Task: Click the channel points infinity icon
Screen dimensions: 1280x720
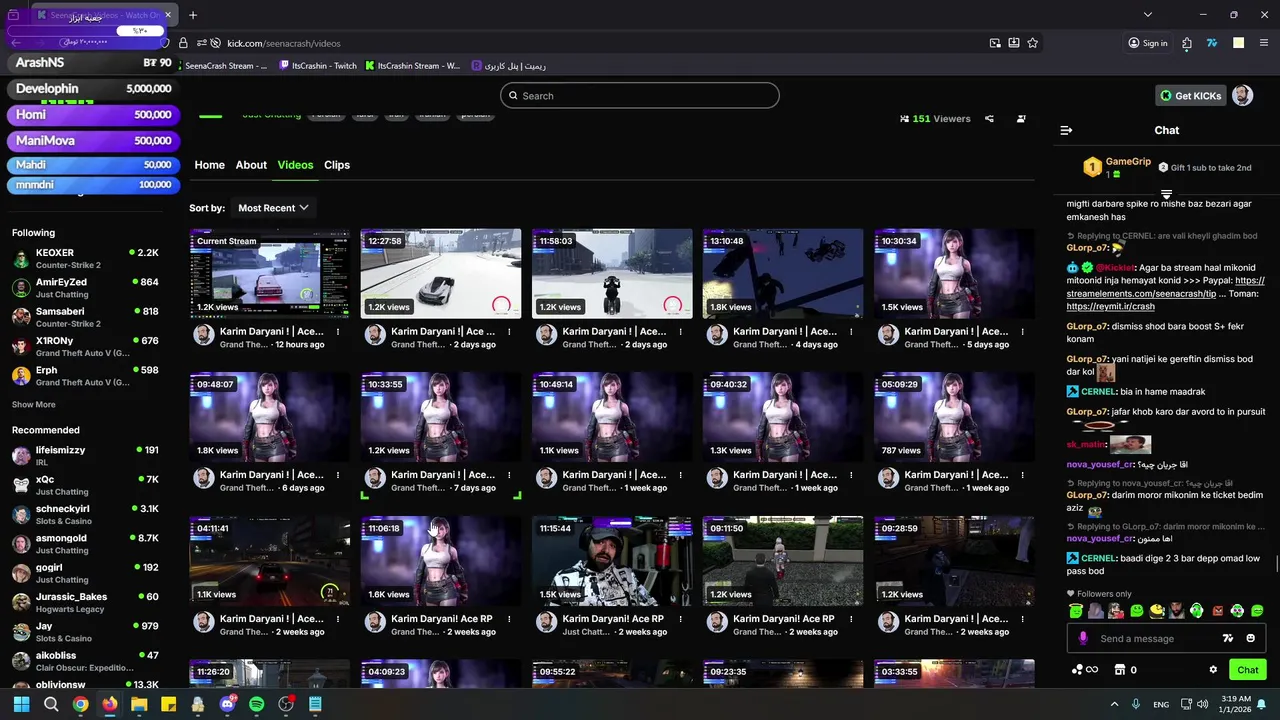Action: pyautogui.click(x=1085, y=670)
